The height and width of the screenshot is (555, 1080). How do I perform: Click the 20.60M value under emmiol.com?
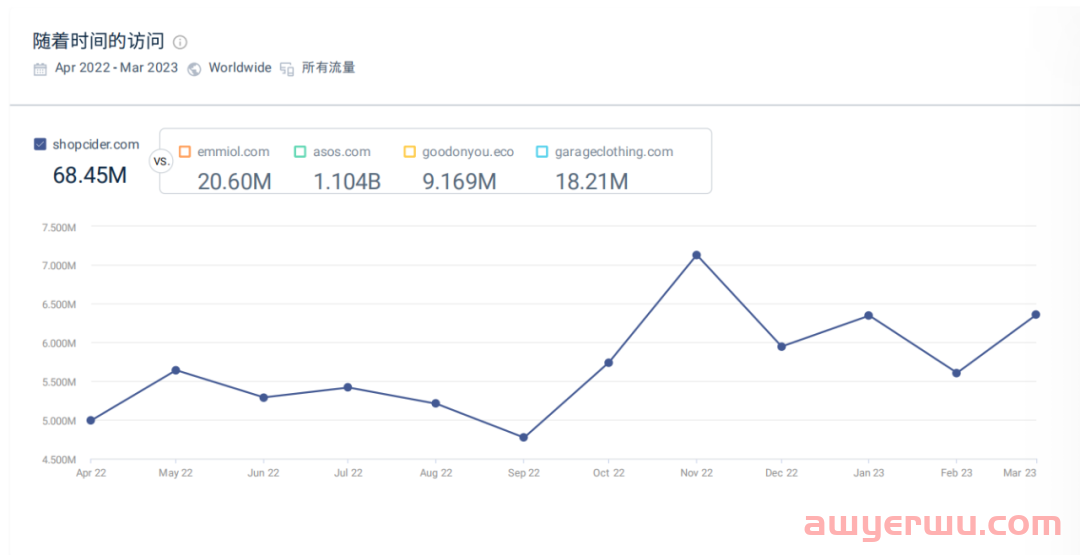tap(234, 182)
